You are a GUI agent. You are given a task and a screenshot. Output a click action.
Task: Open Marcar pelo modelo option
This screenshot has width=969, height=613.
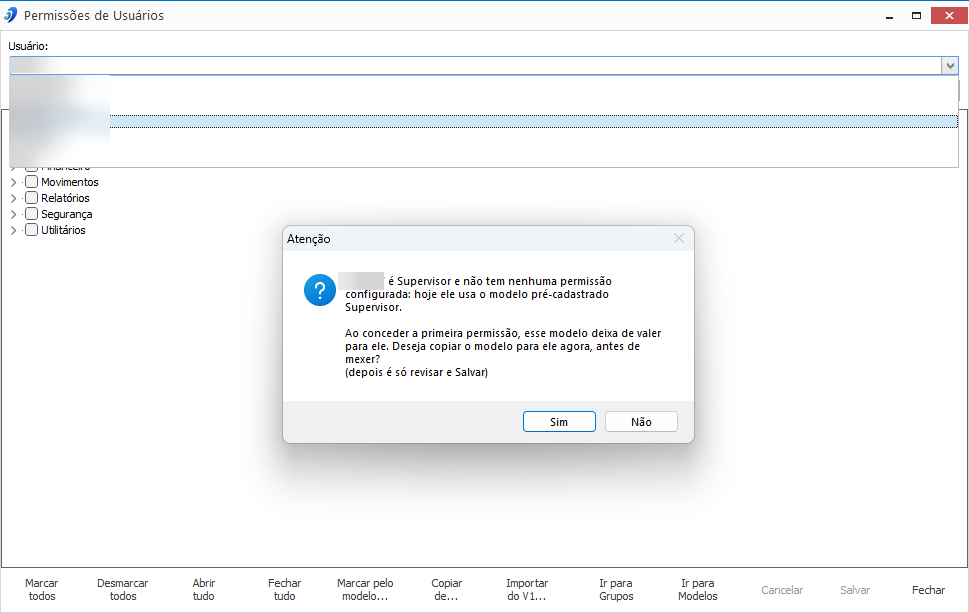pos(365,590)
